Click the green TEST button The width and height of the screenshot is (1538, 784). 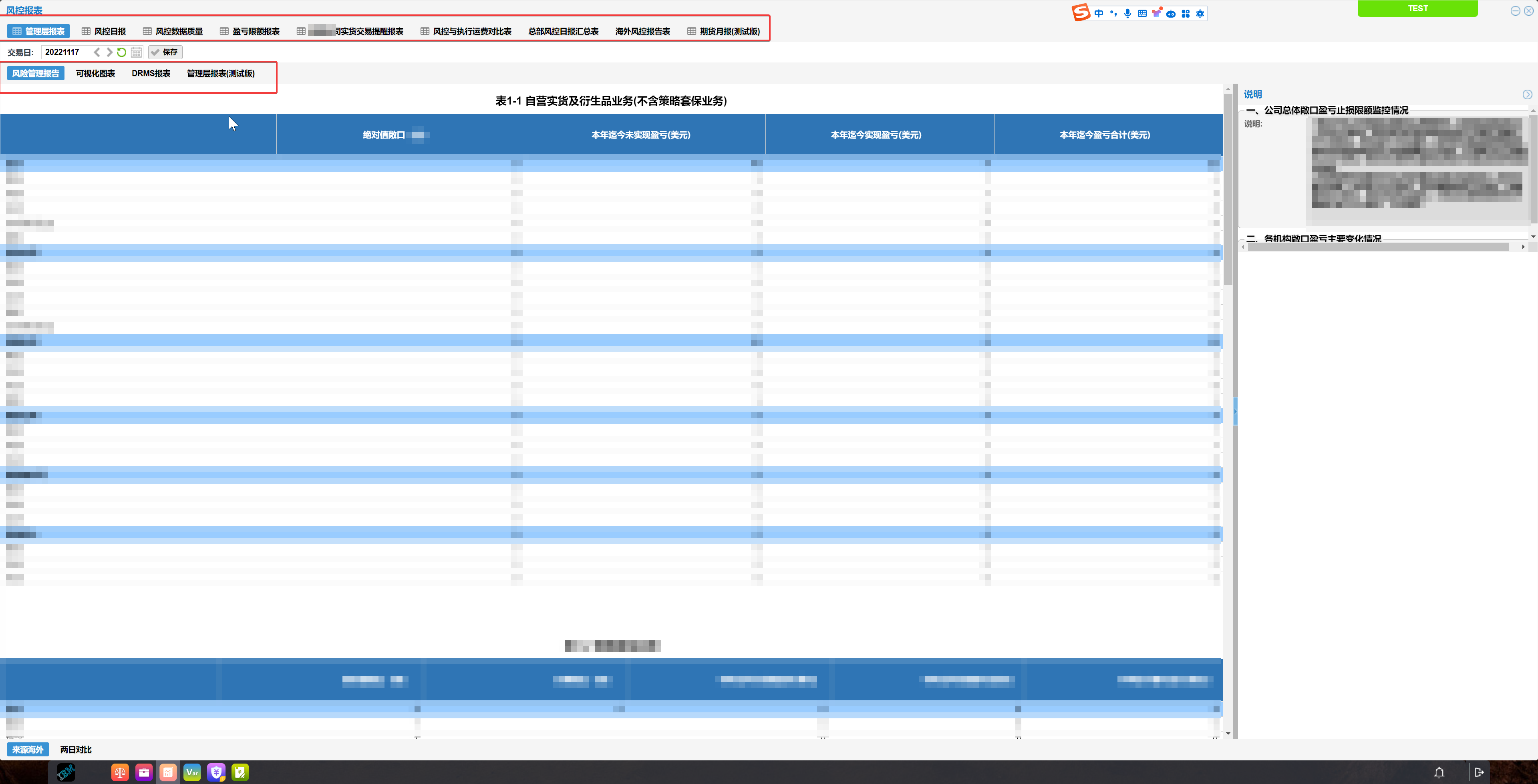click(1417, 8)
